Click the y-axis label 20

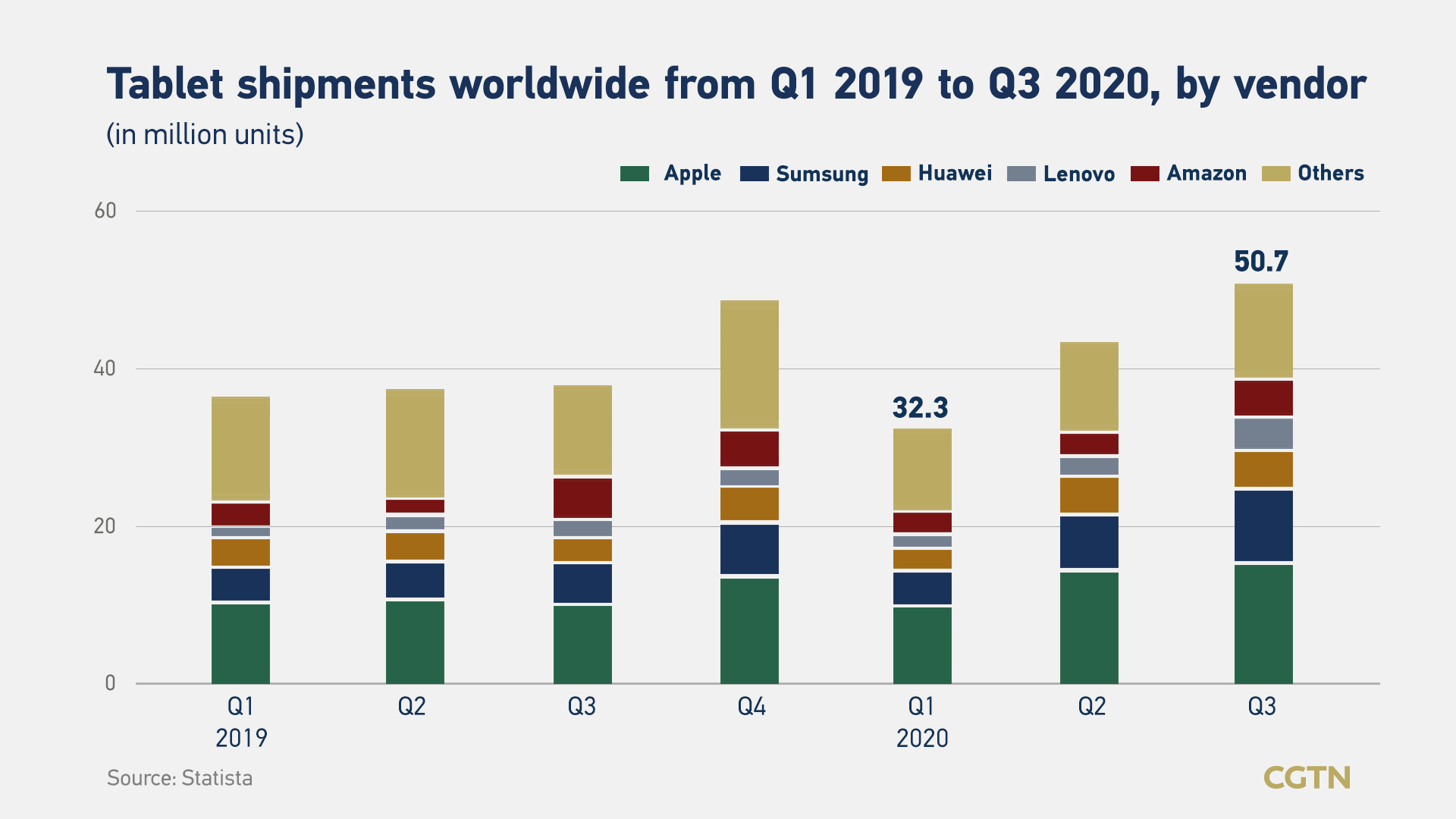(105, 526)
